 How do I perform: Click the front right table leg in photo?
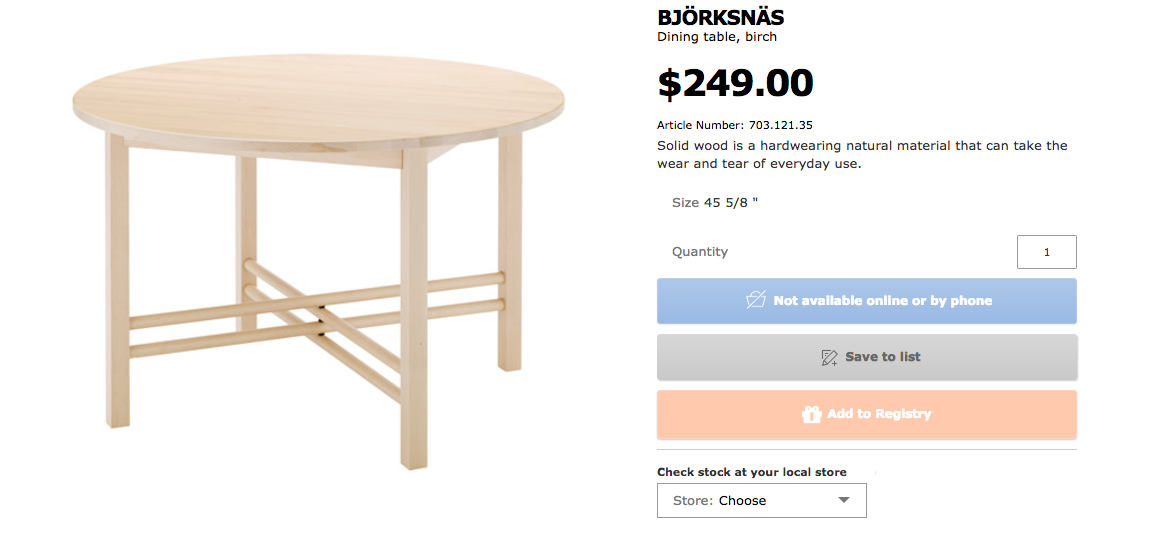click(x=414, y=310)
